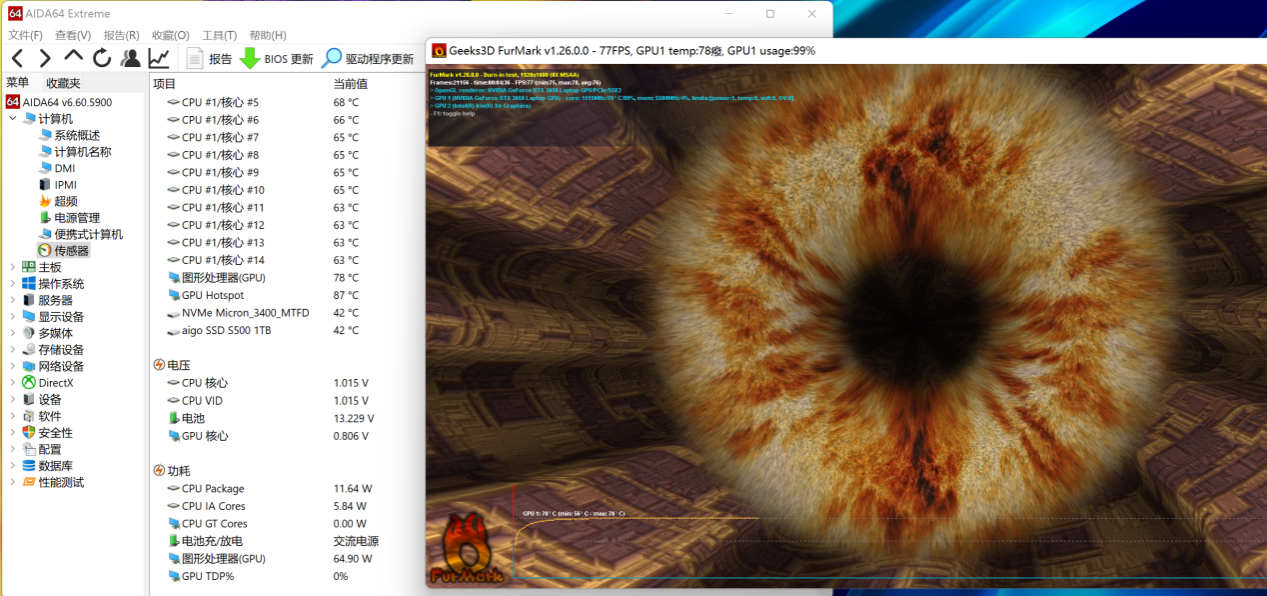Switch to the 菜单 tab
Screen dimensions: 1267x596
(x=18, y=83)
